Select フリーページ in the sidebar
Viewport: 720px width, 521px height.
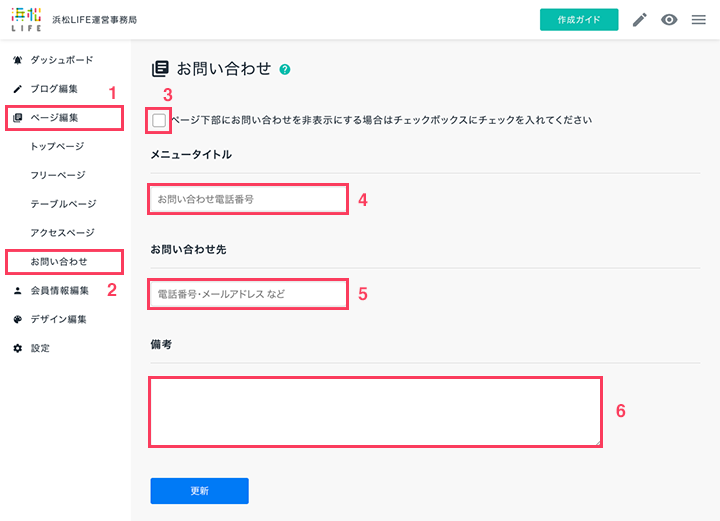(58, 175)
